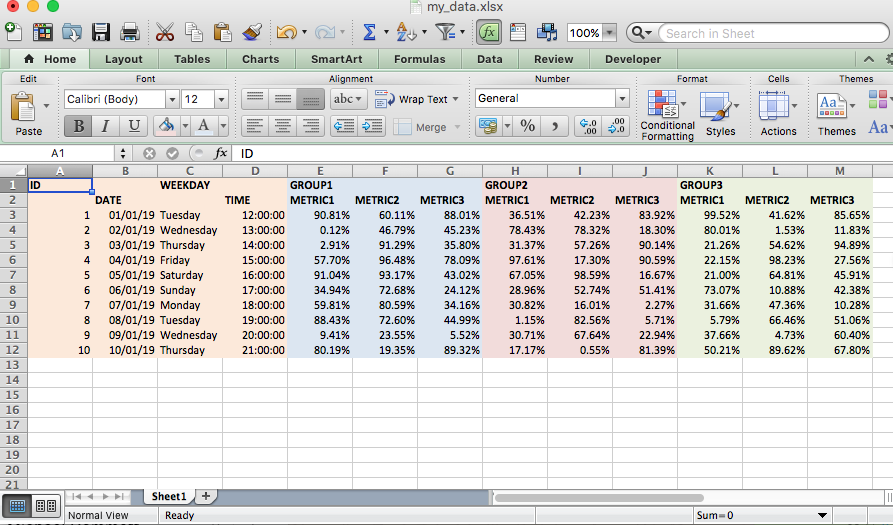Click the Save floppy disk icon
This screenshot has width=893, height=525.
pyautogui.click(x=101, y=32)
